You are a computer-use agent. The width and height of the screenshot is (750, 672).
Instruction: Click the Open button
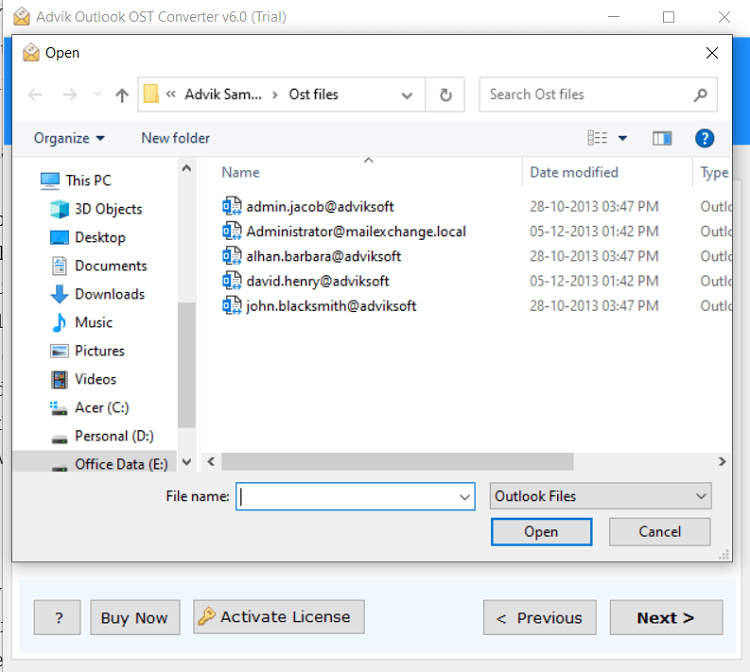[541, 532]
